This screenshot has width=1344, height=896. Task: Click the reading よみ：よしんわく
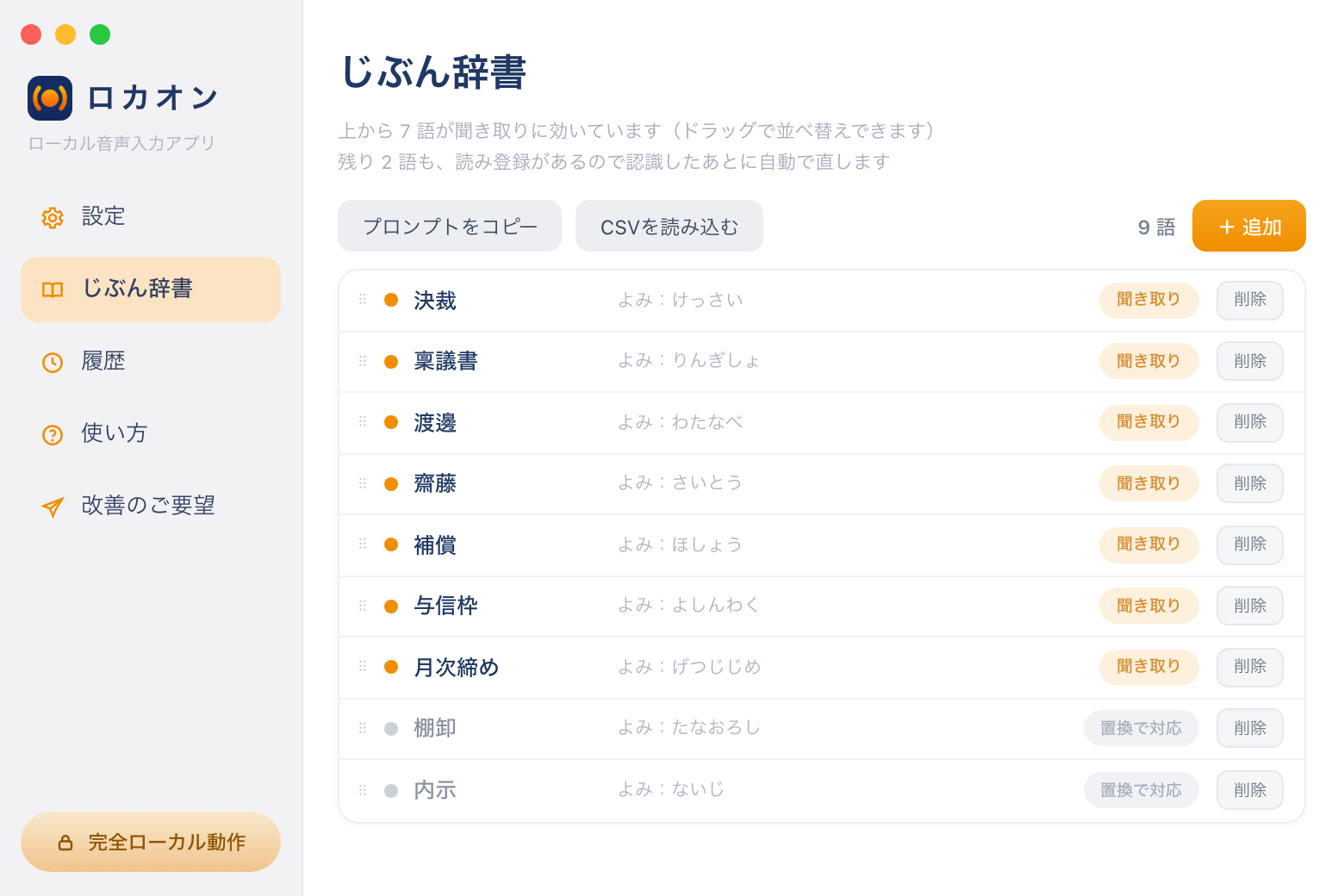[689, 606]
